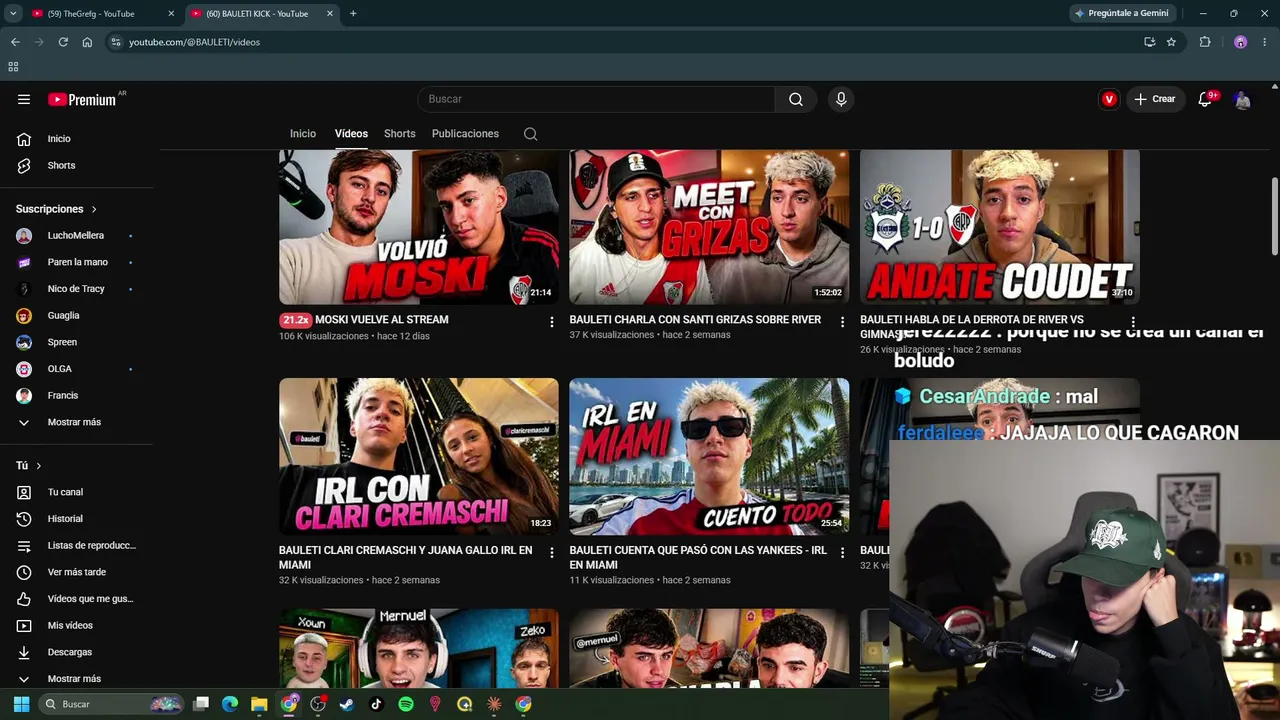
Task: Bookmark this page with the star icon
Action: (1171, 42)
